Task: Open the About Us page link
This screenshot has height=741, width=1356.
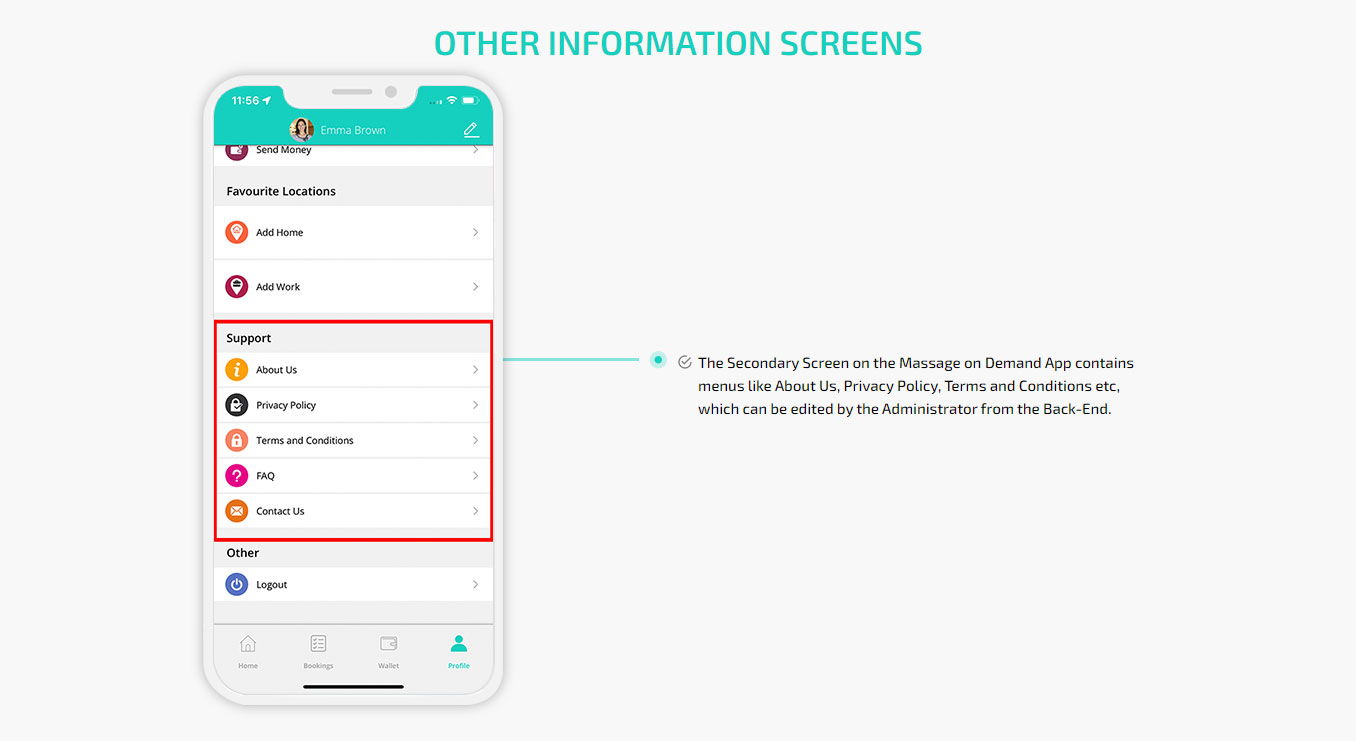Action: coord(276,370)
